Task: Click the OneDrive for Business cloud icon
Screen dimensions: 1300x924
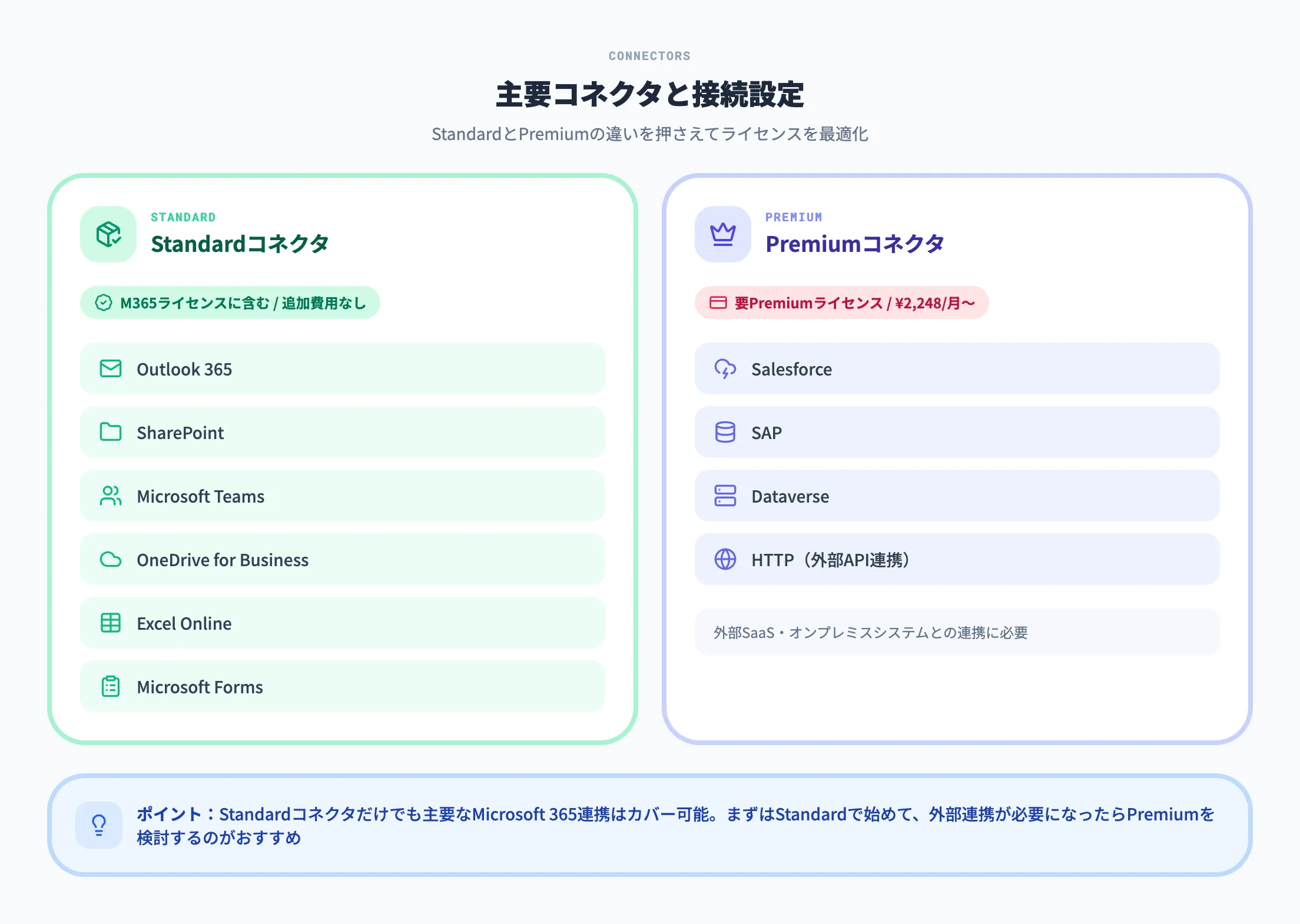Action: click(x=110, y=560)
